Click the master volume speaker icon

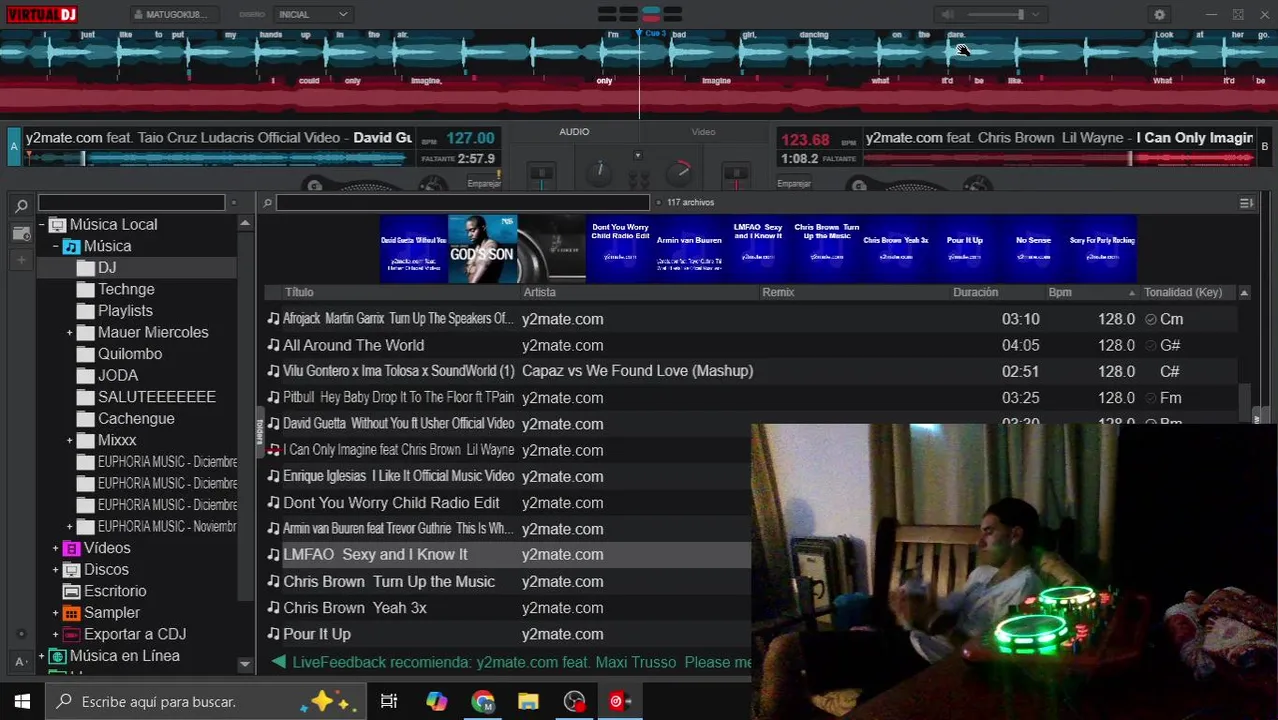[x=947, y=15]
